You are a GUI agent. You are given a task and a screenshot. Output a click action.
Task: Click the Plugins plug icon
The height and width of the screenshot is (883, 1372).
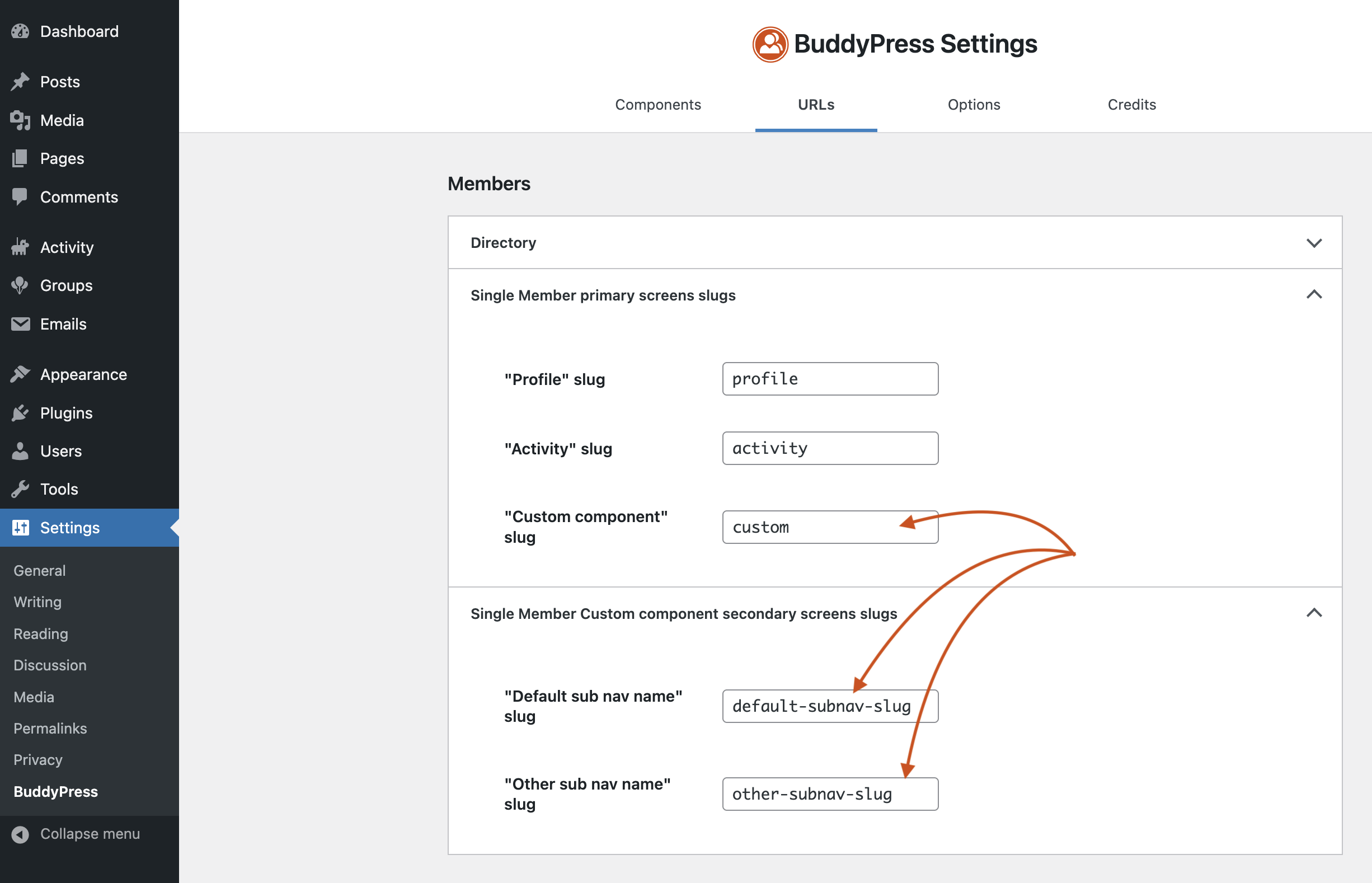(20, 413)
